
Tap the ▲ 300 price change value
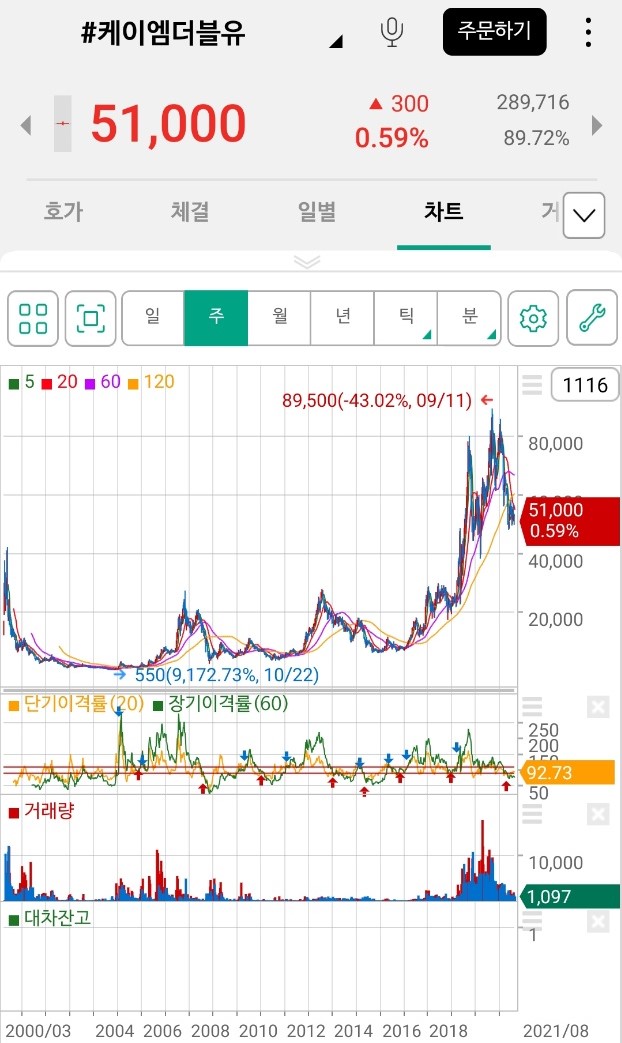tap(399, 104)
